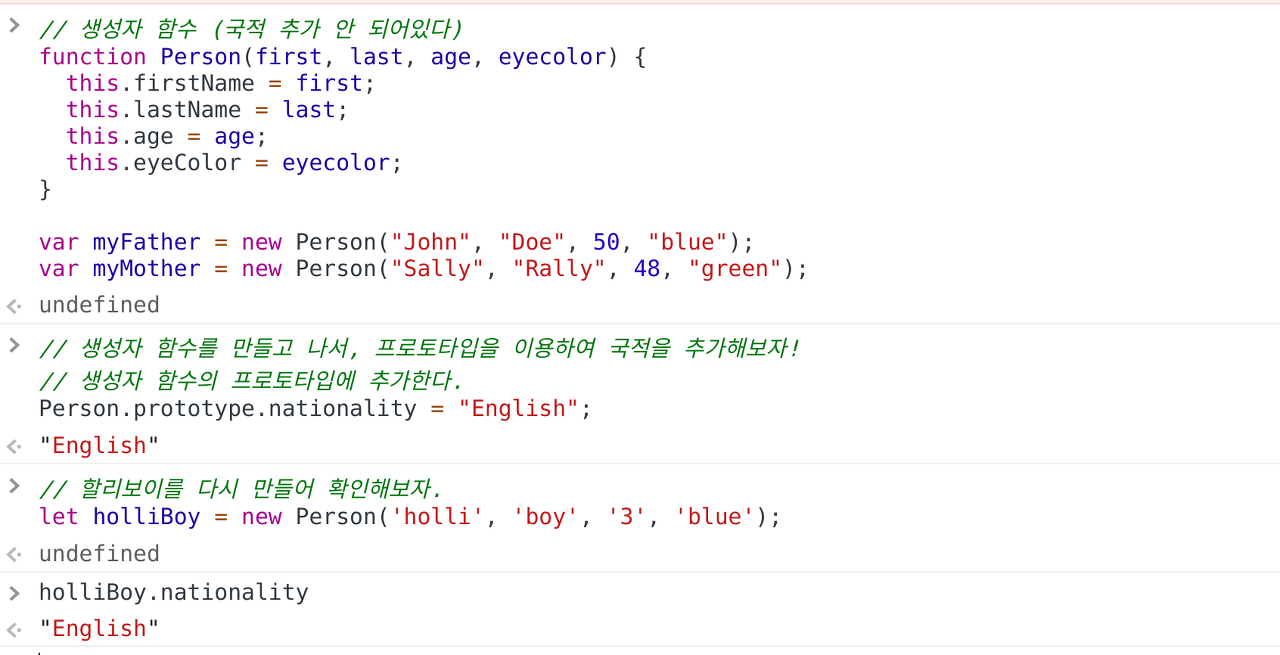The height and width of the screenshot is (655, 1280).
Task: Click the output arrow beside the last "English" result
Action: pyautogui.click(x=13, y=629)
